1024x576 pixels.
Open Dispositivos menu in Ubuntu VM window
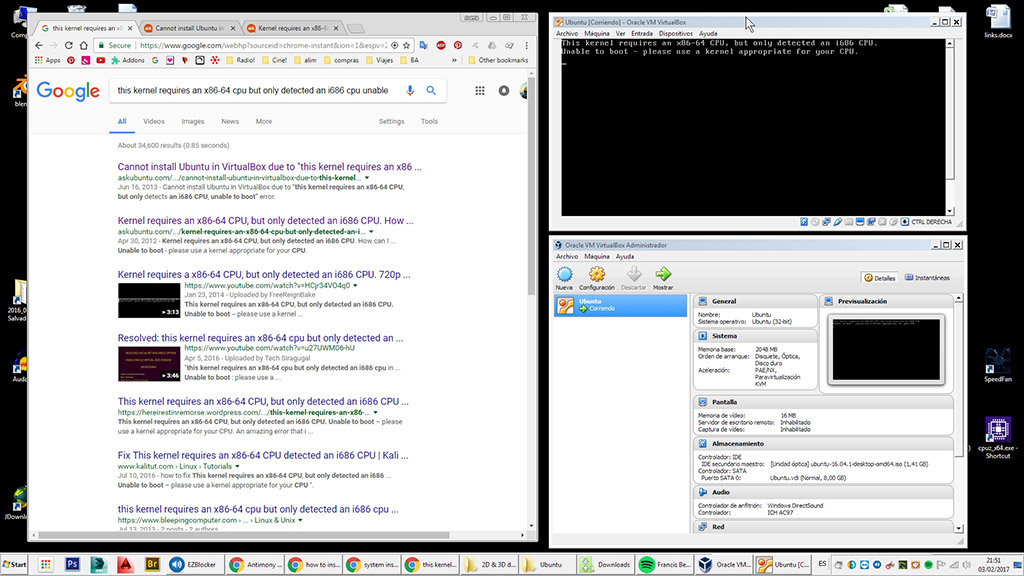pos(676,33)
